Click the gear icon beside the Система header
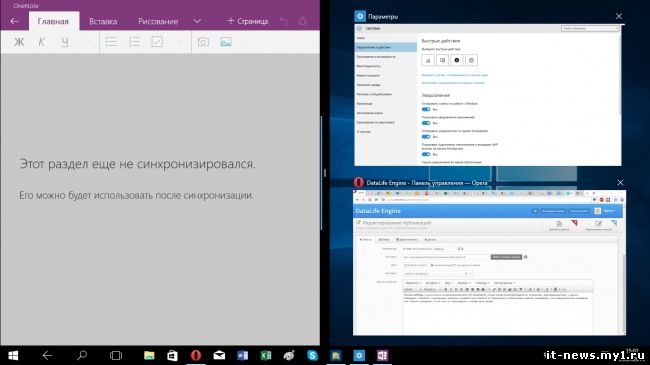 pyautogui.click(x=359, y=29)
